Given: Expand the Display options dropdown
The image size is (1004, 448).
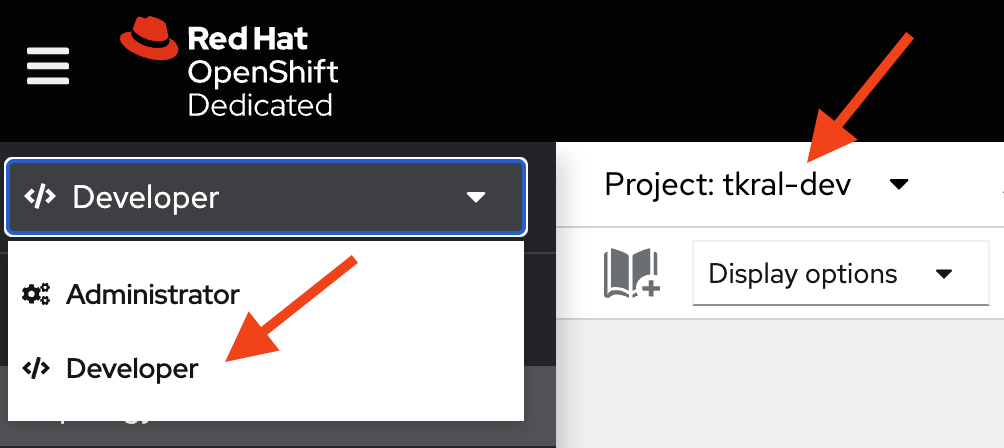Looking at the screenshot, I should click(x=840, y=273).
